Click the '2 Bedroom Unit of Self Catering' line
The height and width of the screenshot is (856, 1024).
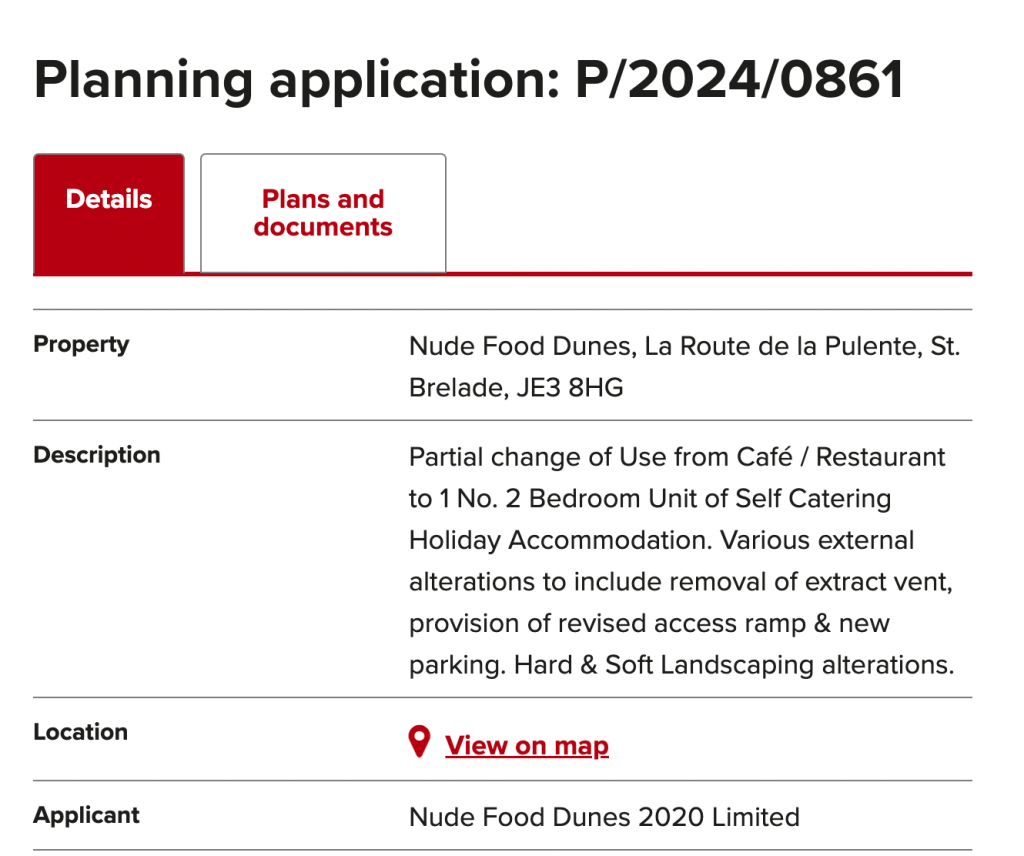coord(650,499)
